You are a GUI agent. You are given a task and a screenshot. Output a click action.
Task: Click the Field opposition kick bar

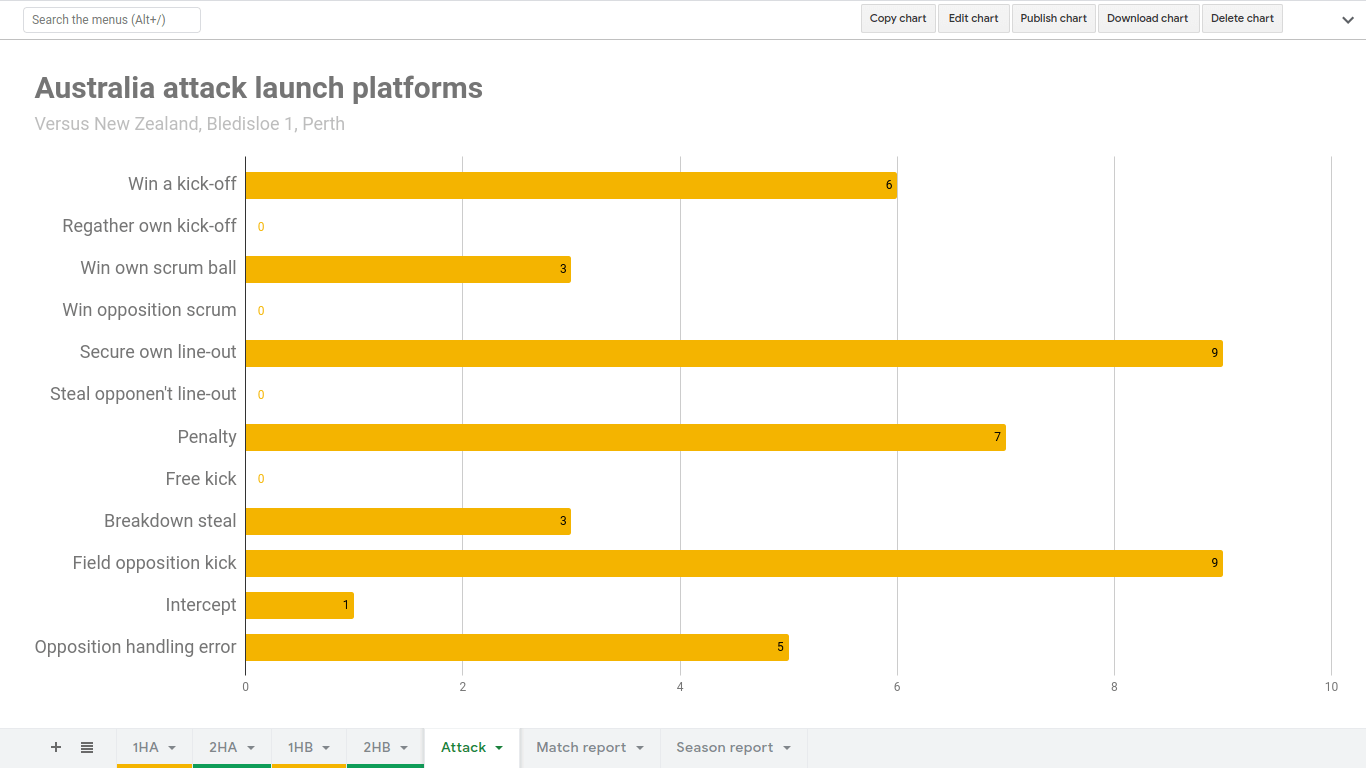(734, 563)
